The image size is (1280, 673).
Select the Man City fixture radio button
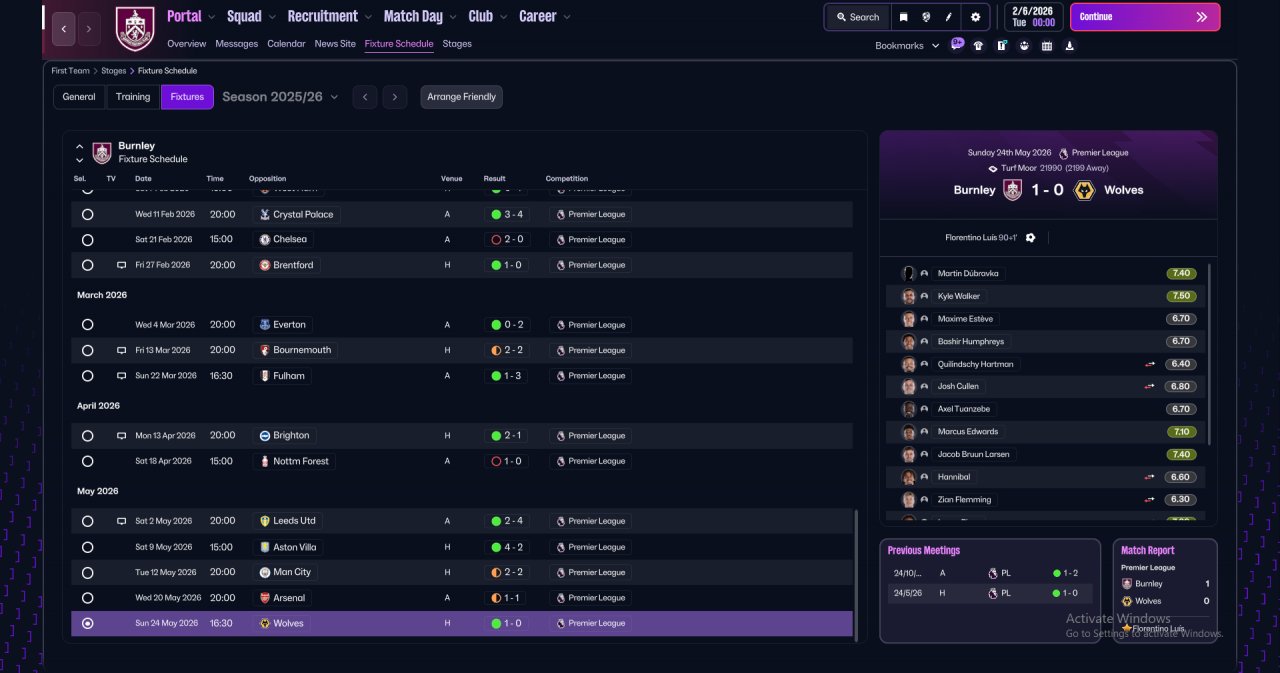pos(87,573)
